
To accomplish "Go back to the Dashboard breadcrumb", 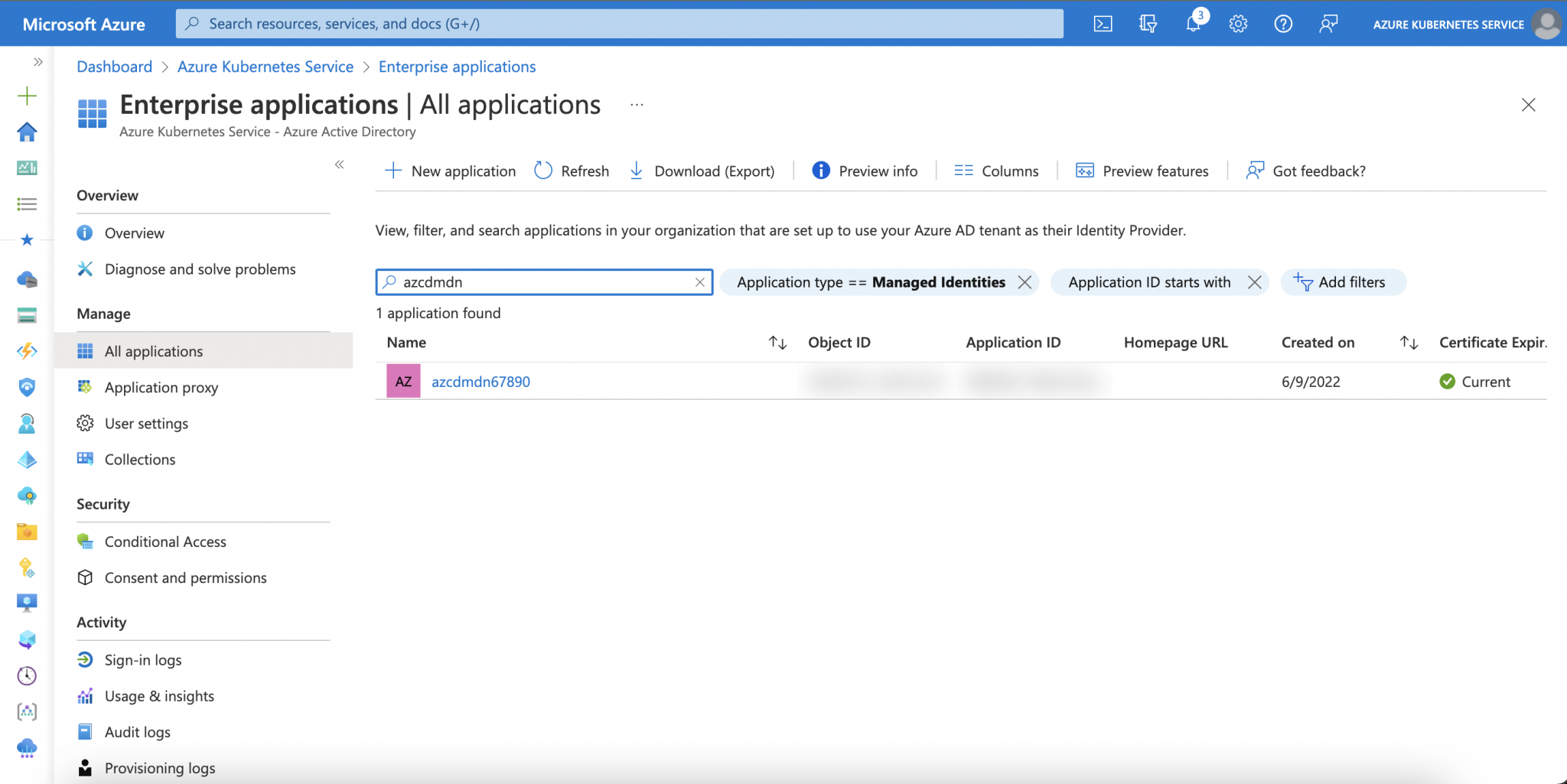I will click(x=113, y=67).
